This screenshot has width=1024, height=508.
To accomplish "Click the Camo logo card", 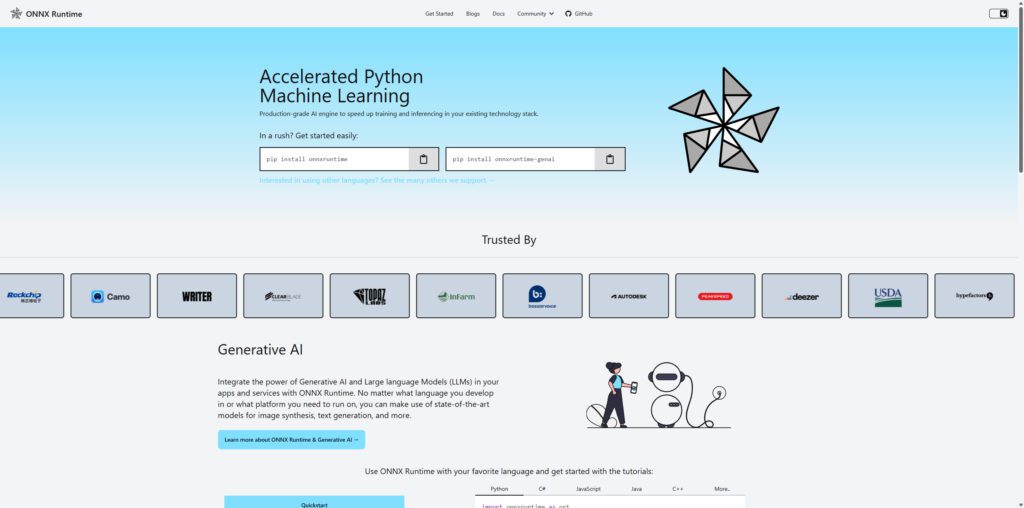I will [x=110, y=296].
